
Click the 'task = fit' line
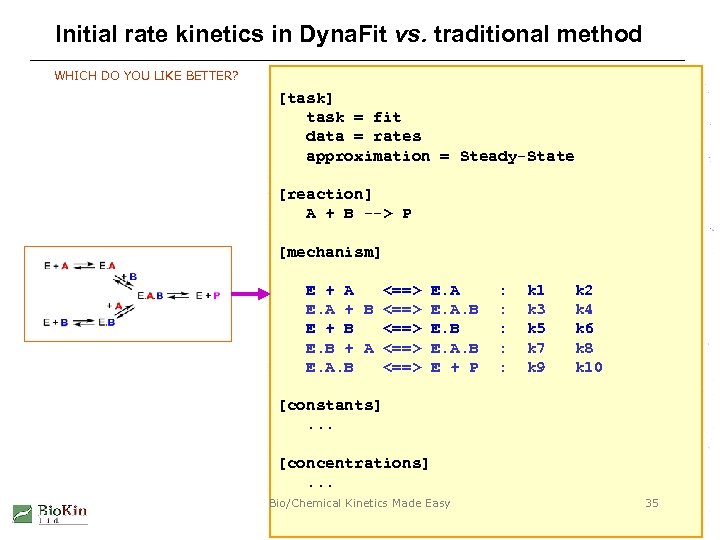pyautogui.click(x=353, y=118)
